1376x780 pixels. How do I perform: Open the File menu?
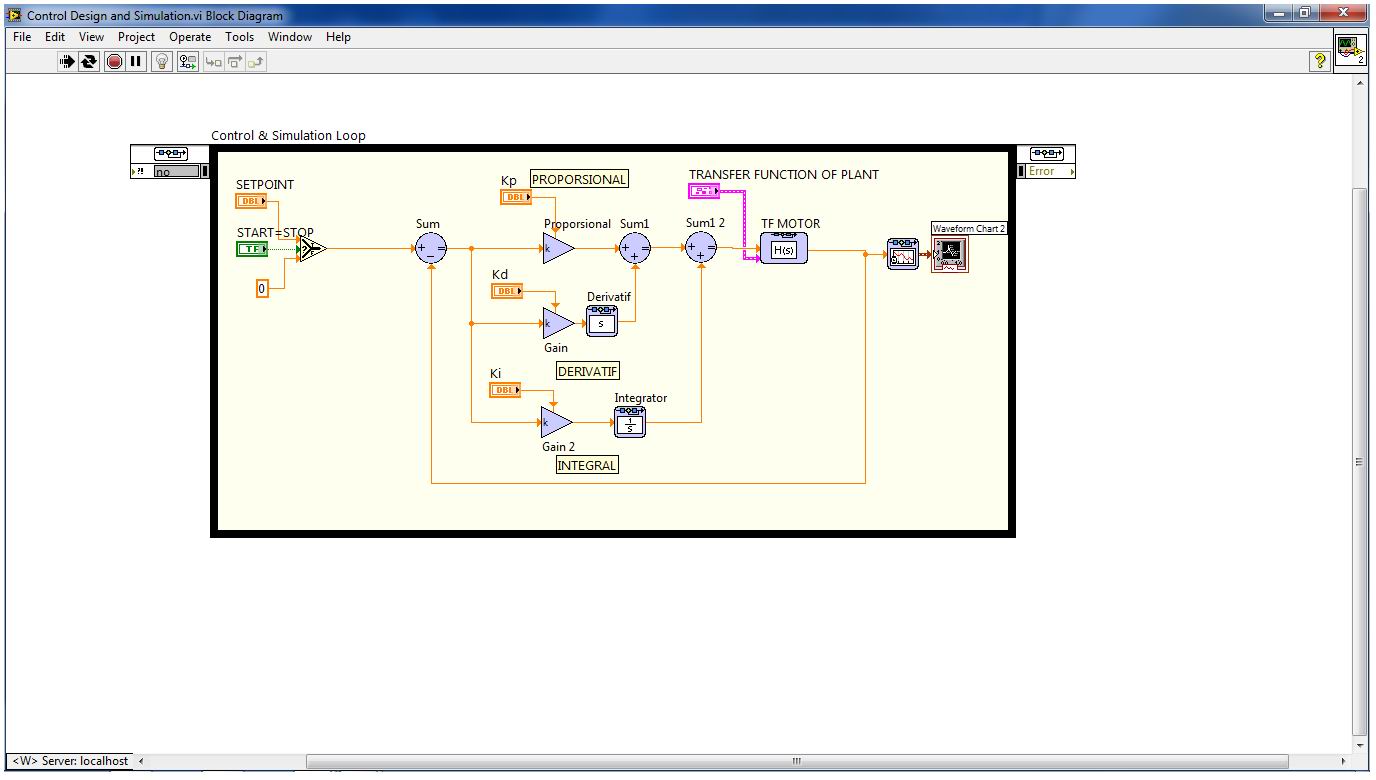click(x=22, y=37)
